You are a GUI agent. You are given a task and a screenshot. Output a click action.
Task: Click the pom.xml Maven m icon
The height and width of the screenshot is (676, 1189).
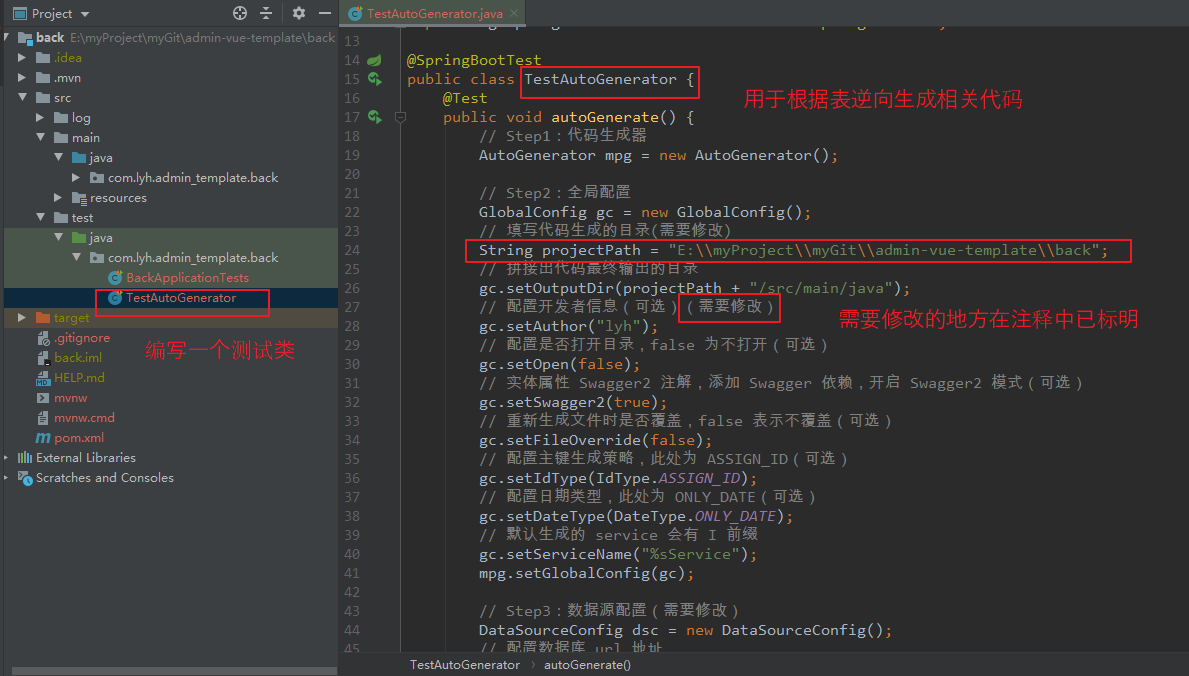[x=43, y=438]
